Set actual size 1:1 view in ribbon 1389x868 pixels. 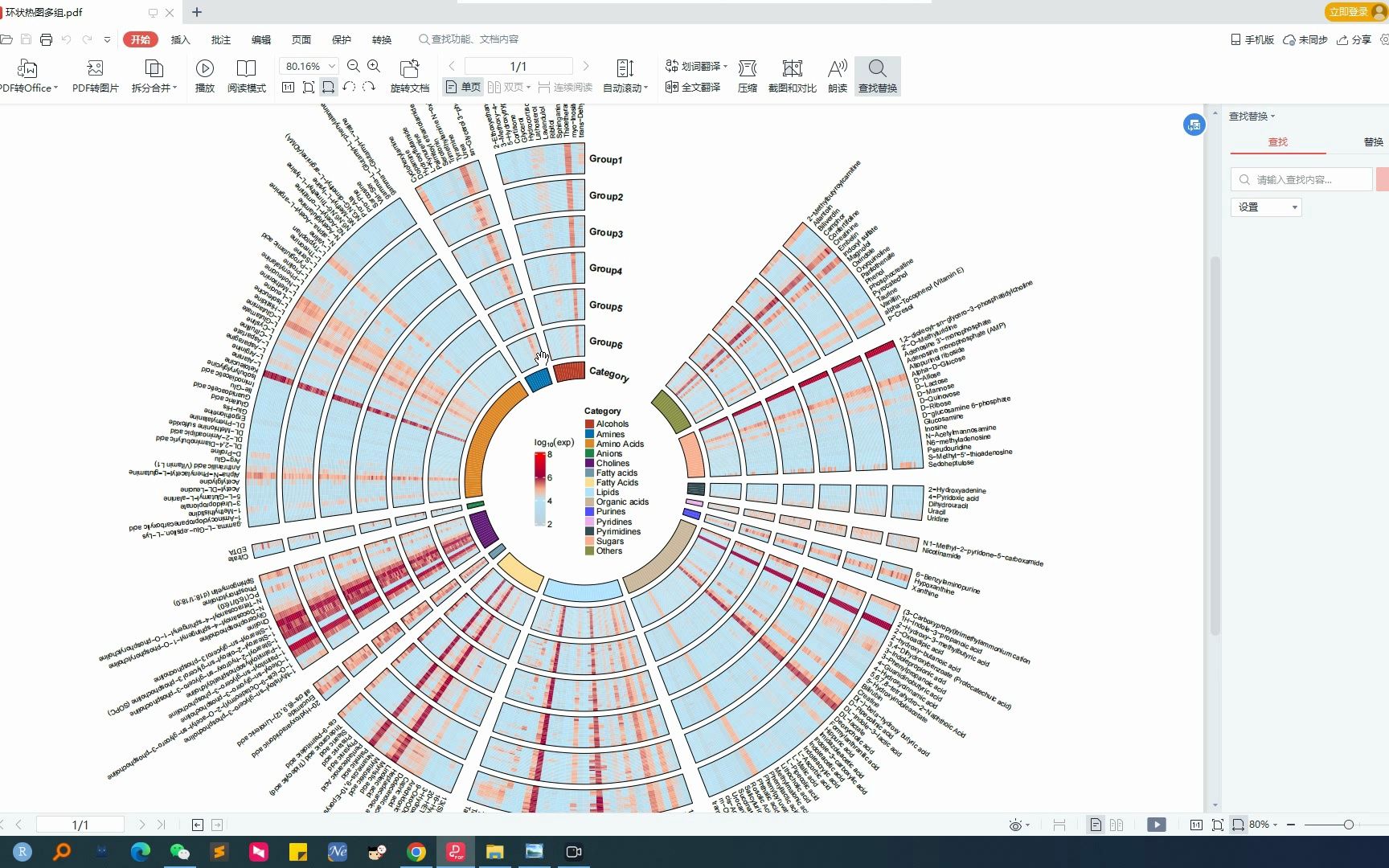pos(289,87)
